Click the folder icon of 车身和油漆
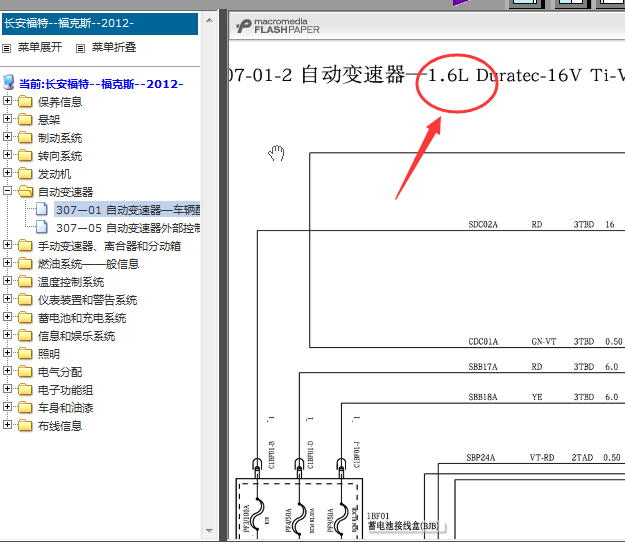This screenshot has height=542, width=625. click(25, 407)
